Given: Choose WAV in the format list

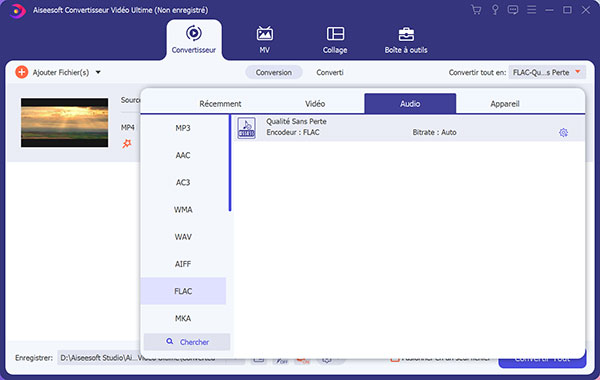Looking at the screenshot, I should 183,237.
